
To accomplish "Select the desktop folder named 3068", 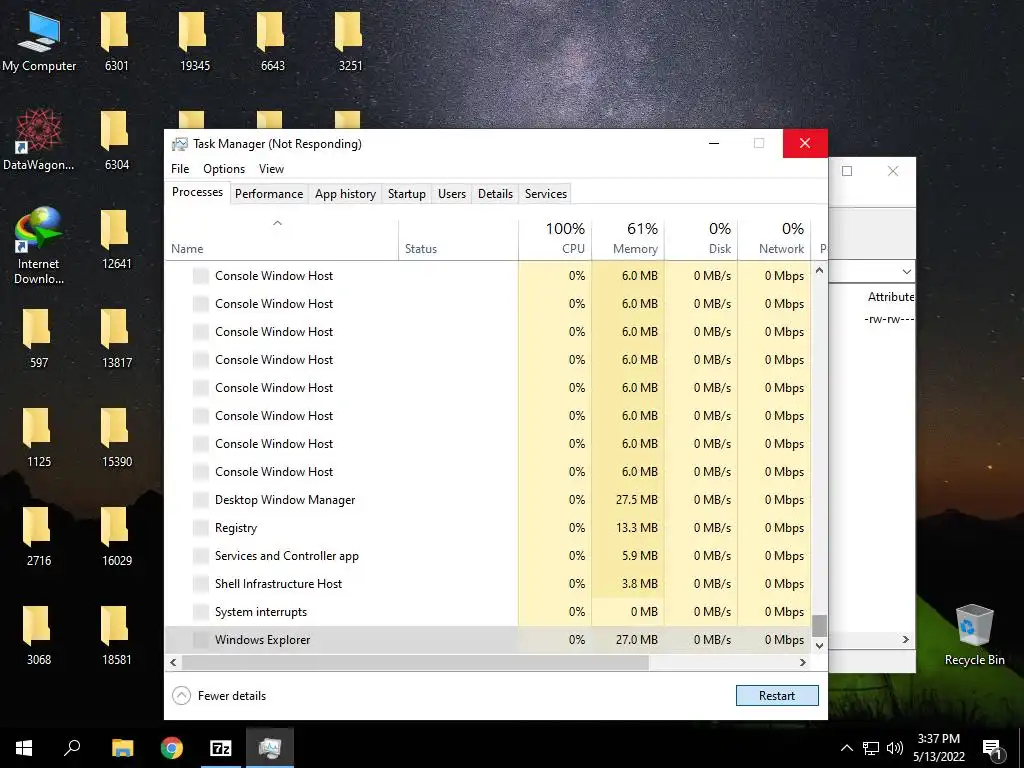I will point(39,635).
